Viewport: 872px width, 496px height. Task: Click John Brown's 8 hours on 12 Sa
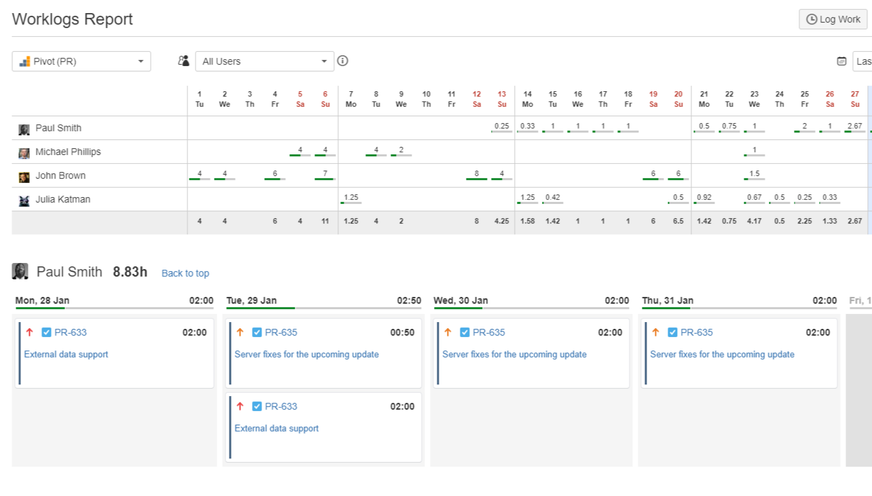point(477,175)
